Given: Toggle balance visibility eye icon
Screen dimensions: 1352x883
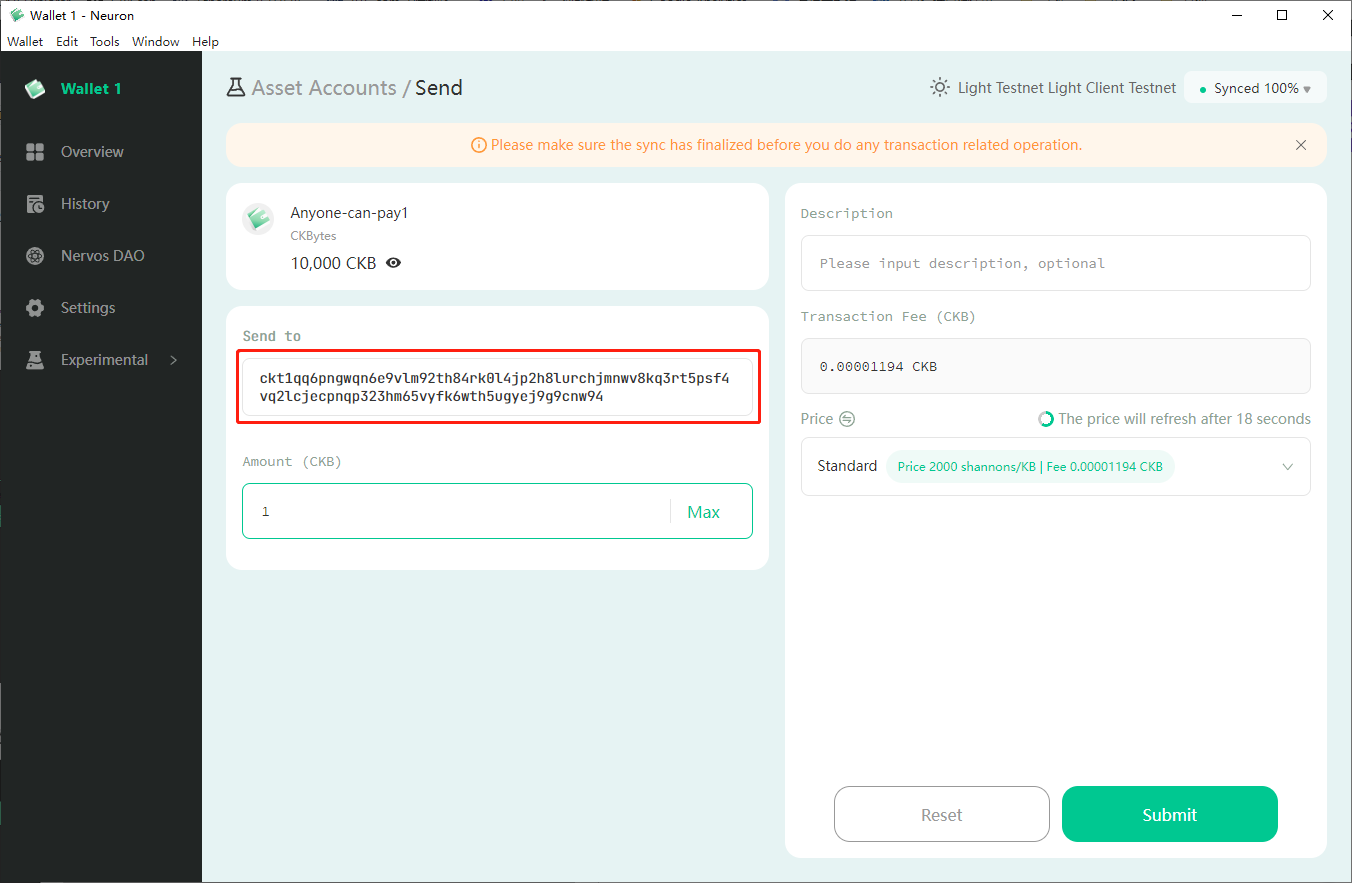Looking at the screenshot, I should pos(394,263).
